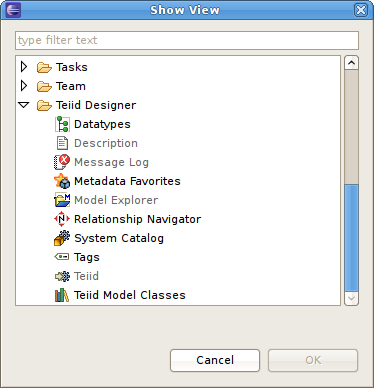374x388 pixels.
Task: Select the Description view entry
Action: [x=106, y=143]
